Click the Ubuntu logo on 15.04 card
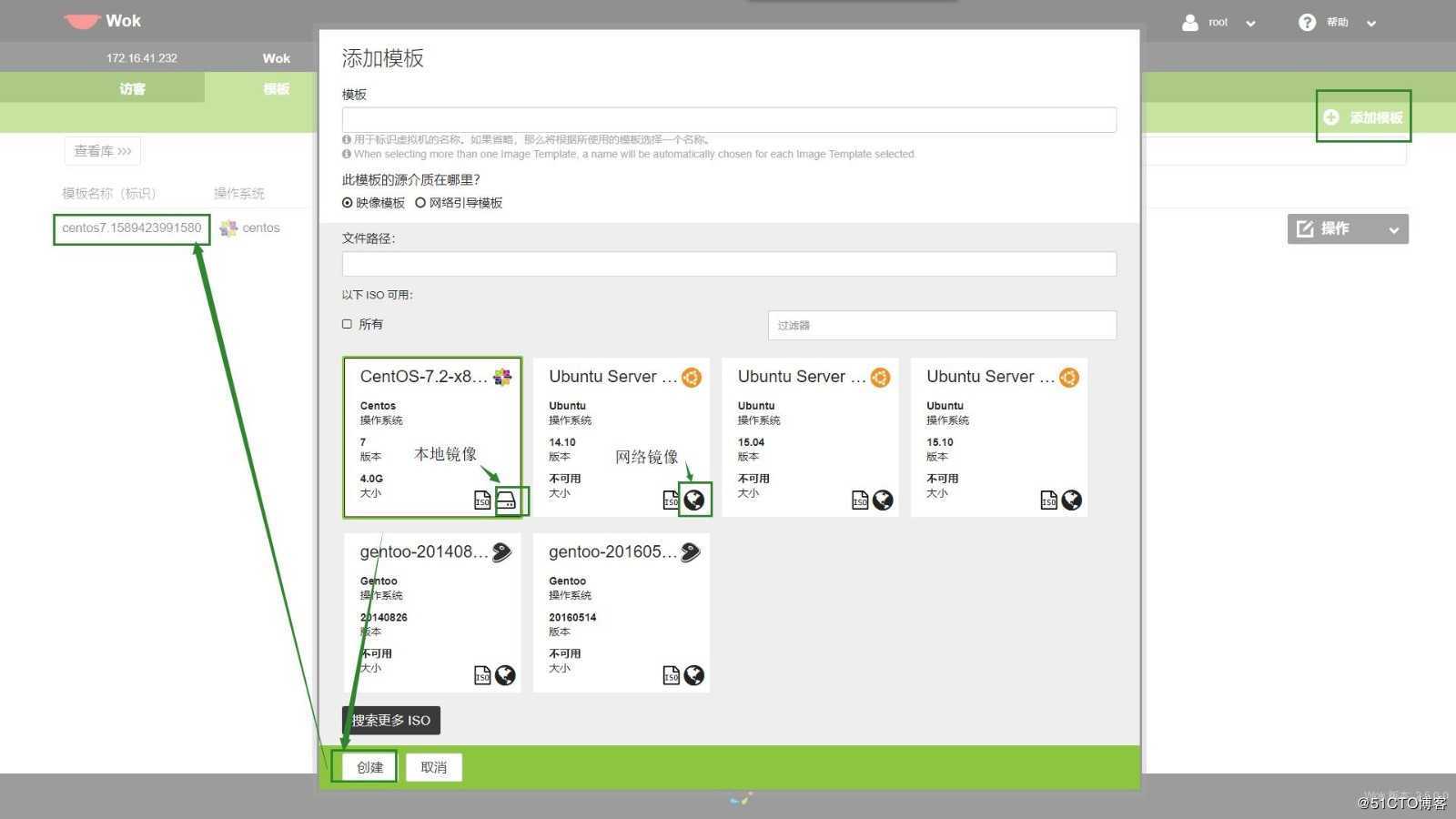 coord(880,377)
